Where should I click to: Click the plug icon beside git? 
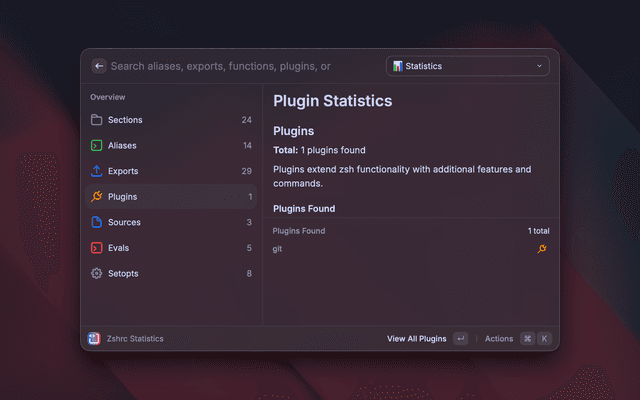(x=542, y=248)
